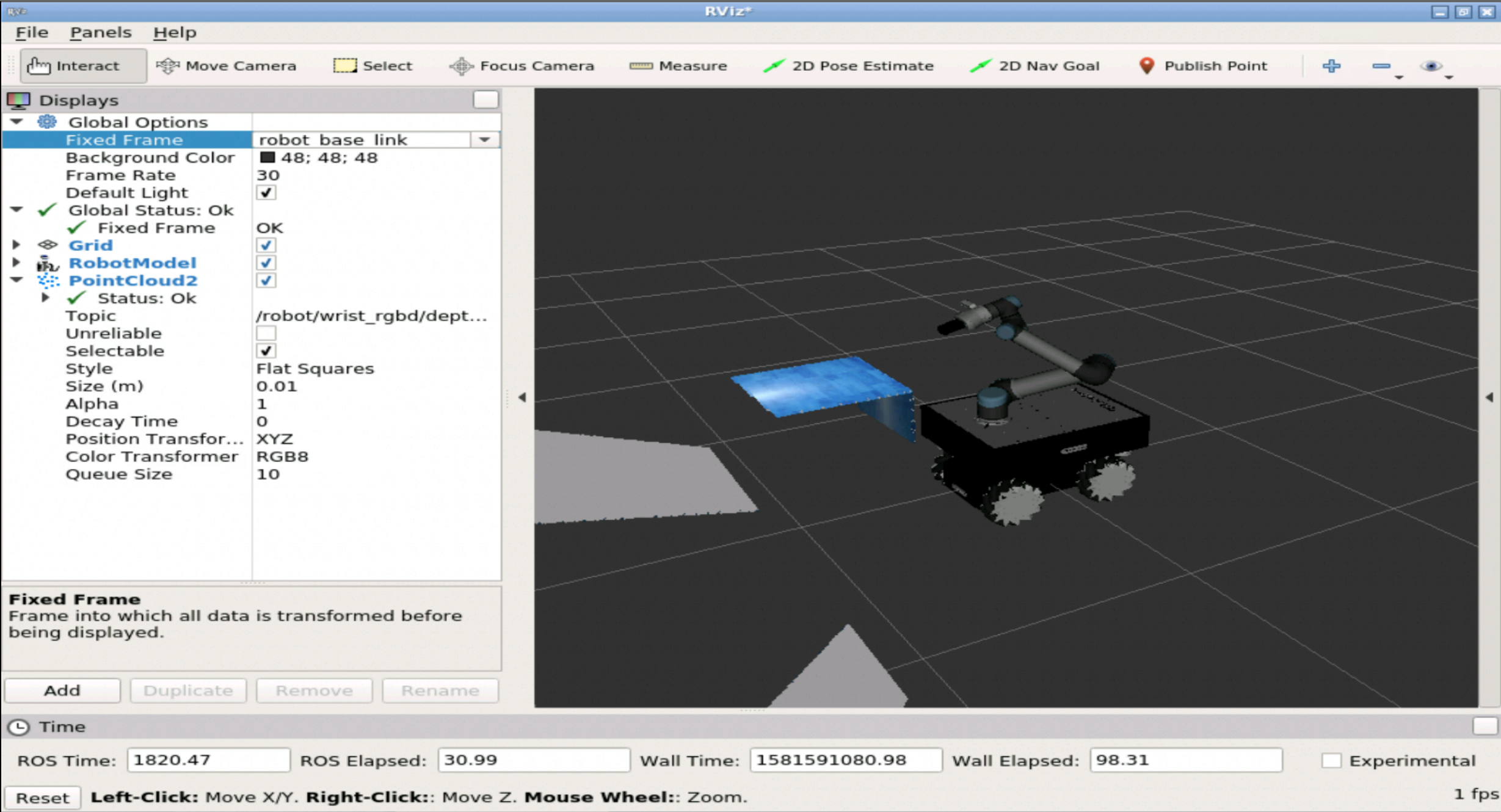Click the blue plus add-tool icon
The image size is (1501, 812).
point(1331,65)
